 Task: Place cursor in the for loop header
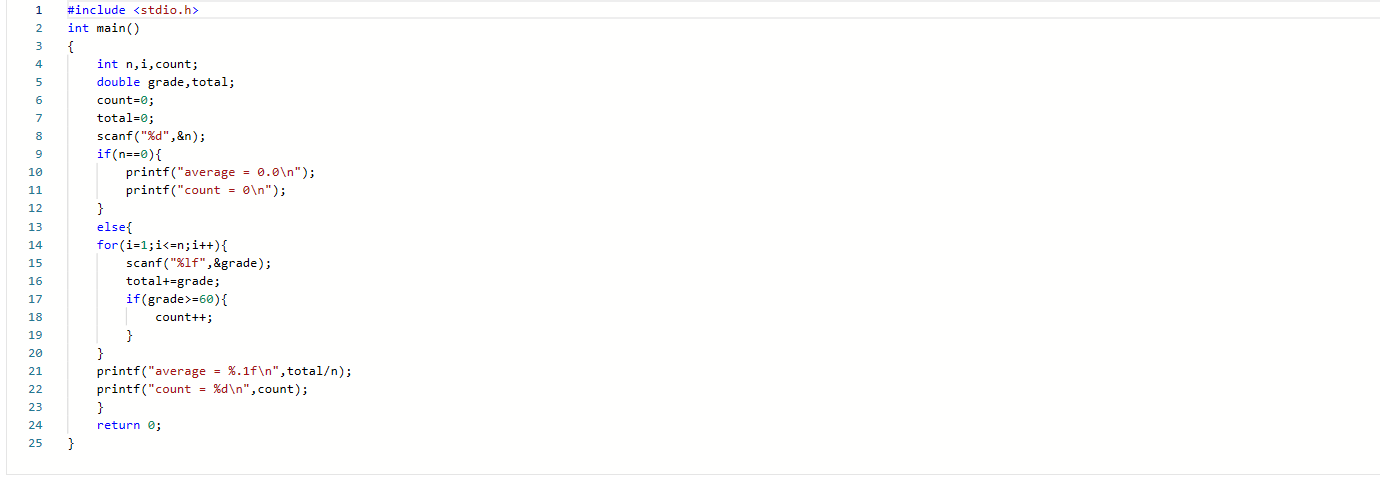(x=162, y=245)
